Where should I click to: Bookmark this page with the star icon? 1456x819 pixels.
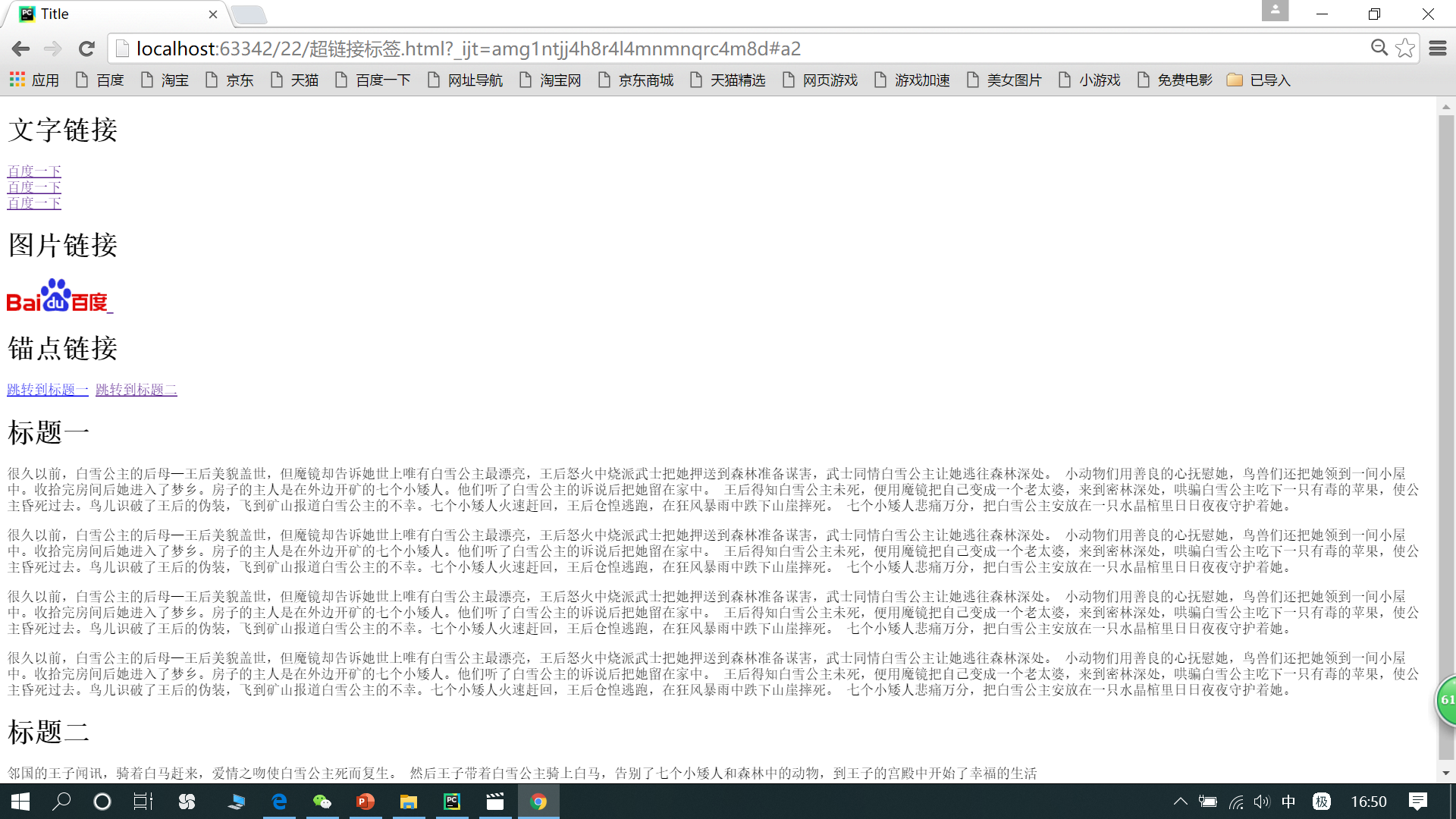pyautogui.click(x=1404, y=49)
